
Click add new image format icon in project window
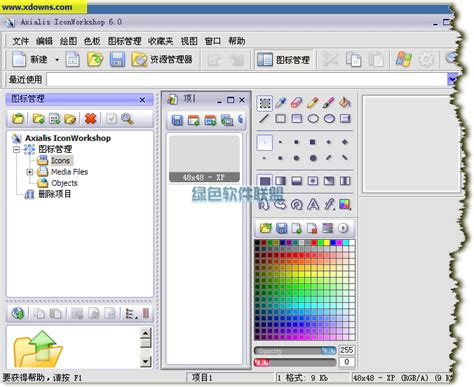click(x=194, y=120)
